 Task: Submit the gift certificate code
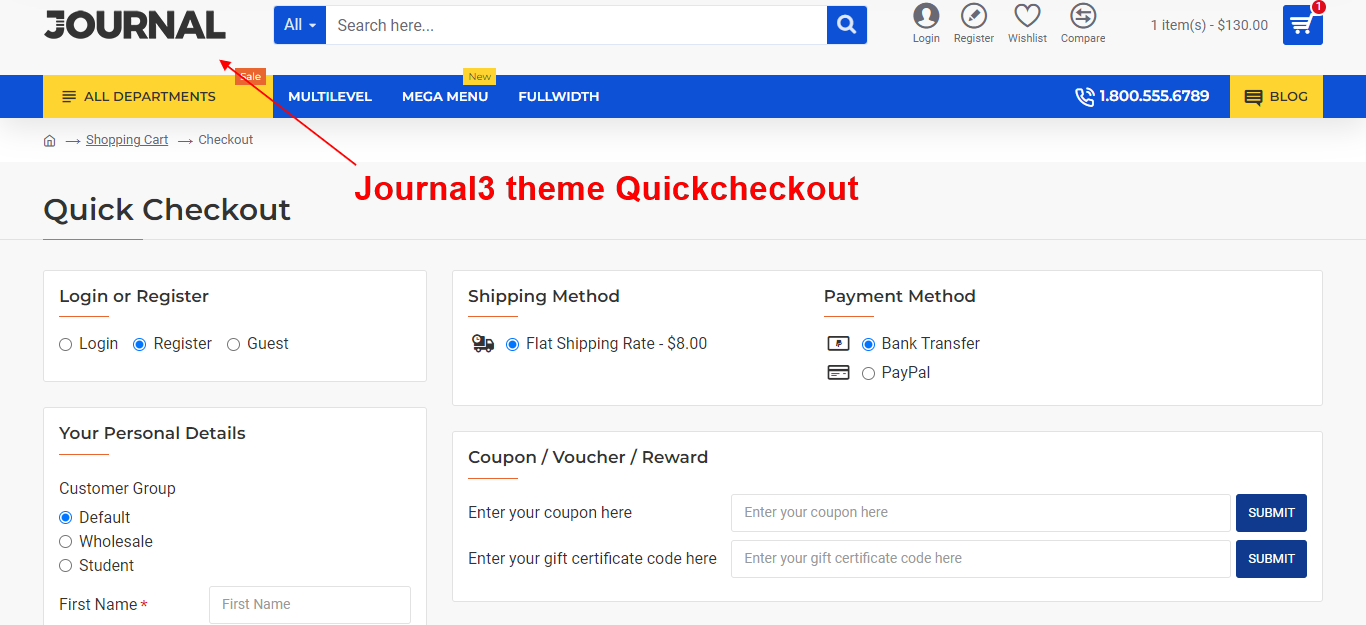click(x=1271, y=559)
